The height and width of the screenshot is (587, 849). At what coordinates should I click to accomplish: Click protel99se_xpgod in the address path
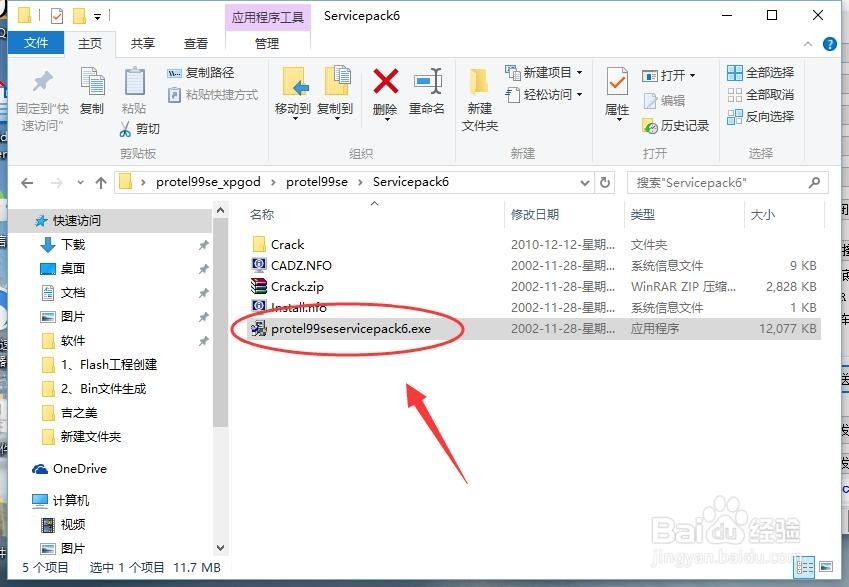click(208, 182)
